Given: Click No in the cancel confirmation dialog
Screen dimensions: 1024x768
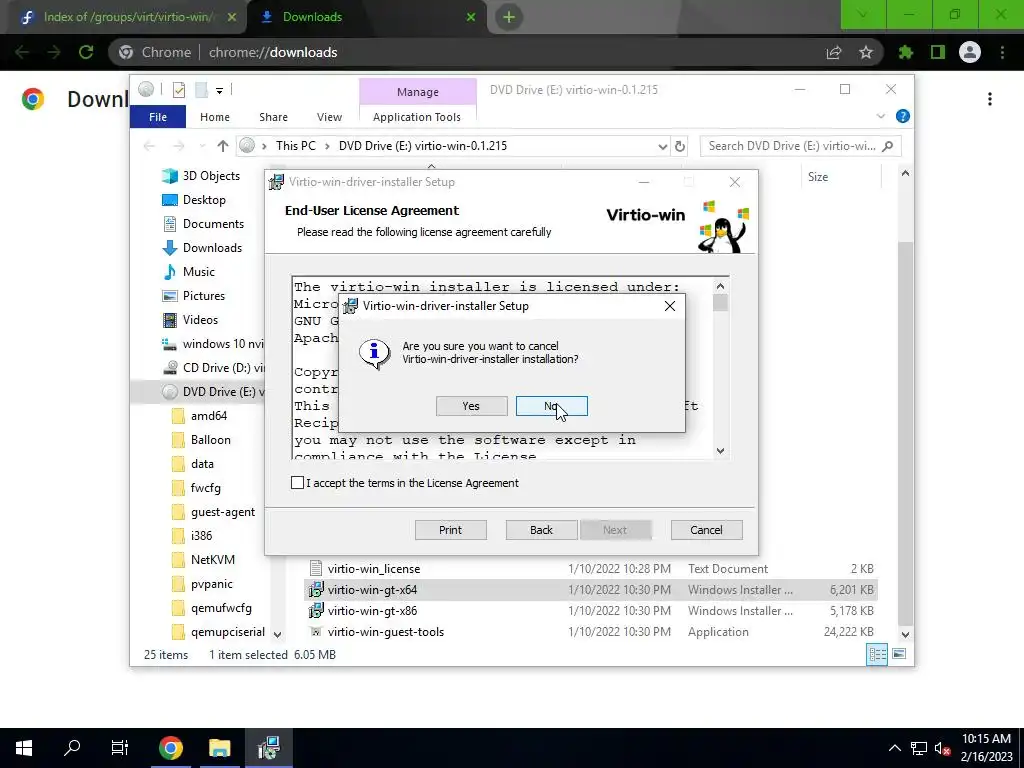Looking at the screenshot, I should 551,406.
